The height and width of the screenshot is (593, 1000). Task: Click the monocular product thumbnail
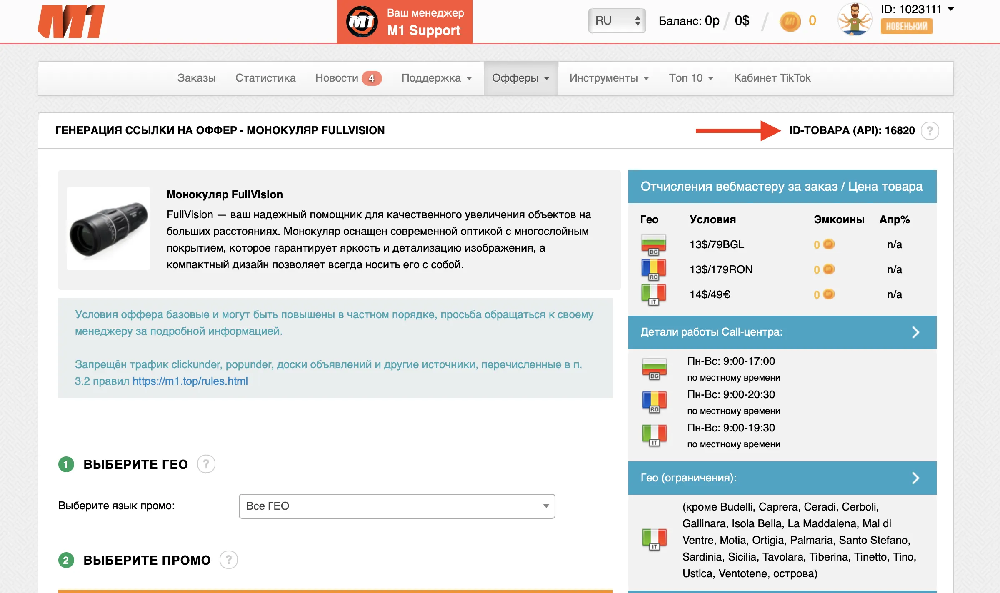click(108, 228)
